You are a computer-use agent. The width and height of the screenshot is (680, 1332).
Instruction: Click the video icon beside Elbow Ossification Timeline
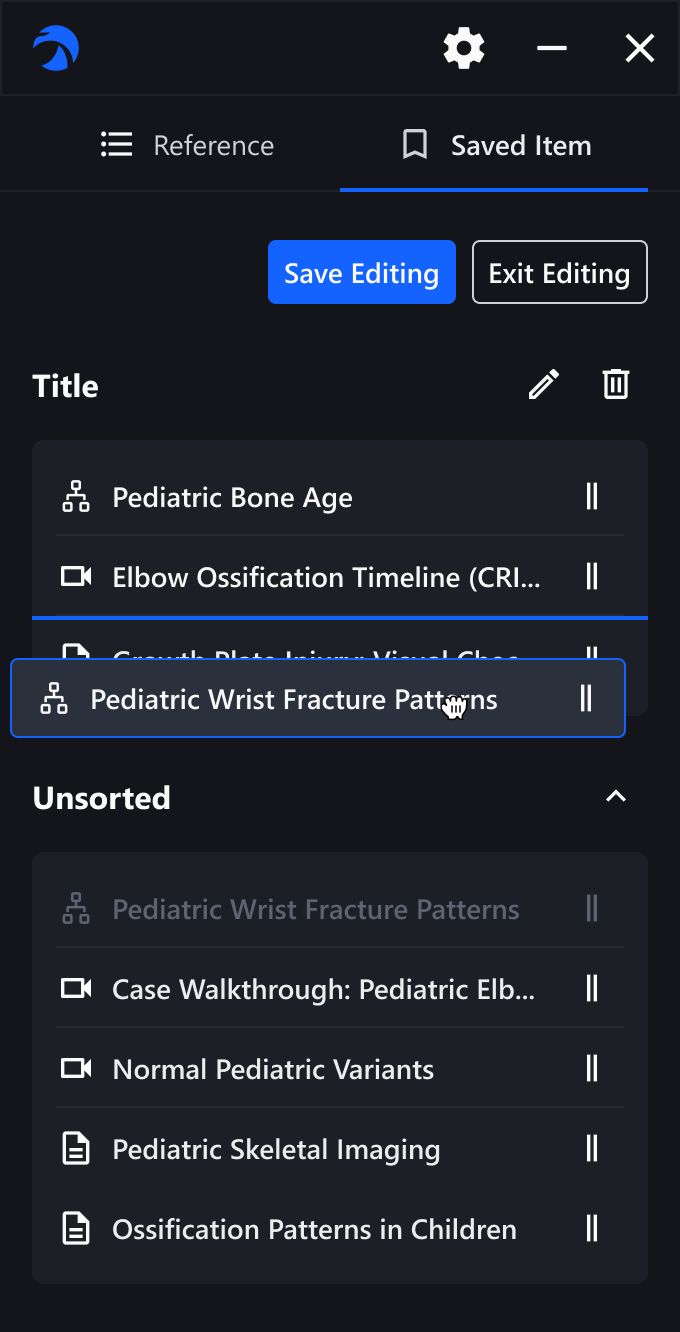(x=76, y=577)
